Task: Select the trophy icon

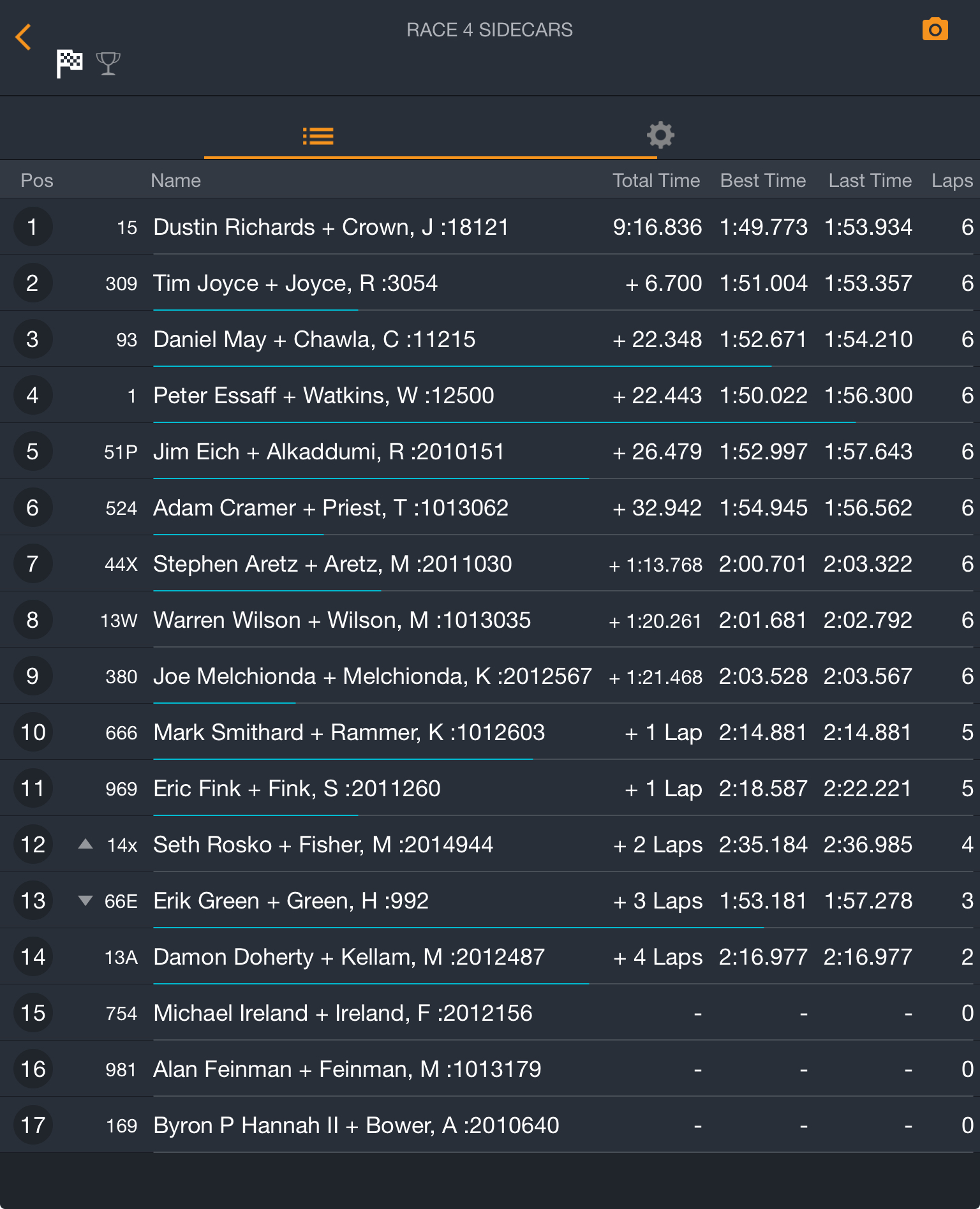Action: coord(108,63)
